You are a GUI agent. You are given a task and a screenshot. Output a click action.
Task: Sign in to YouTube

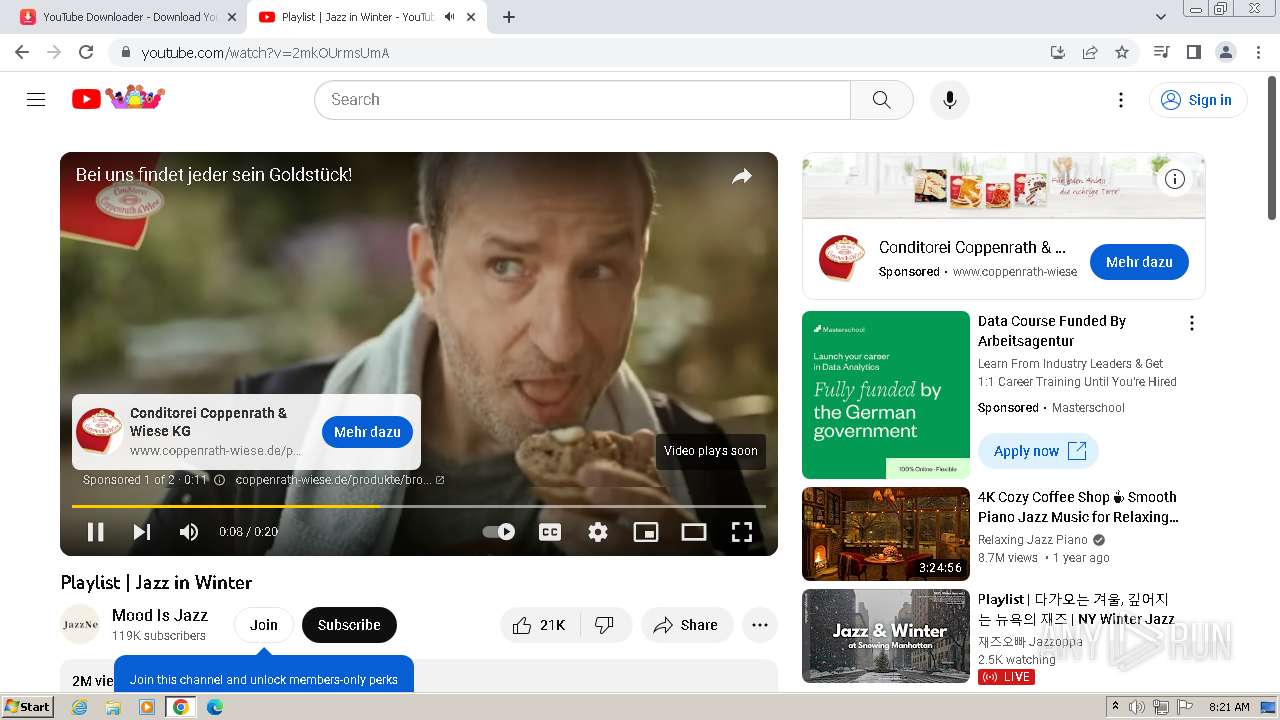pos(1198,99)
